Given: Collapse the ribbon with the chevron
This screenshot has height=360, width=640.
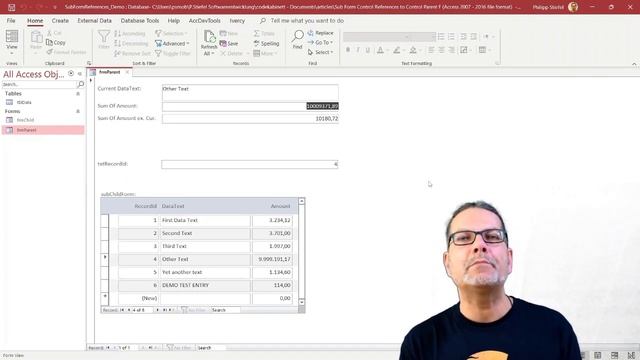Looking at the screenshot, I should (x=634, y=64).
